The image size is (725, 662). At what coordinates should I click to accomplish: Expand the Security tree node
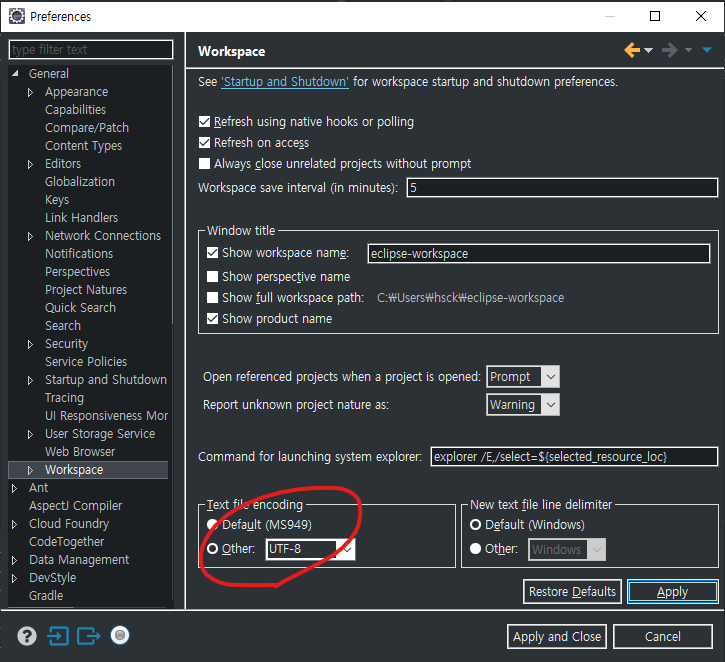click(x=31, y=344)
